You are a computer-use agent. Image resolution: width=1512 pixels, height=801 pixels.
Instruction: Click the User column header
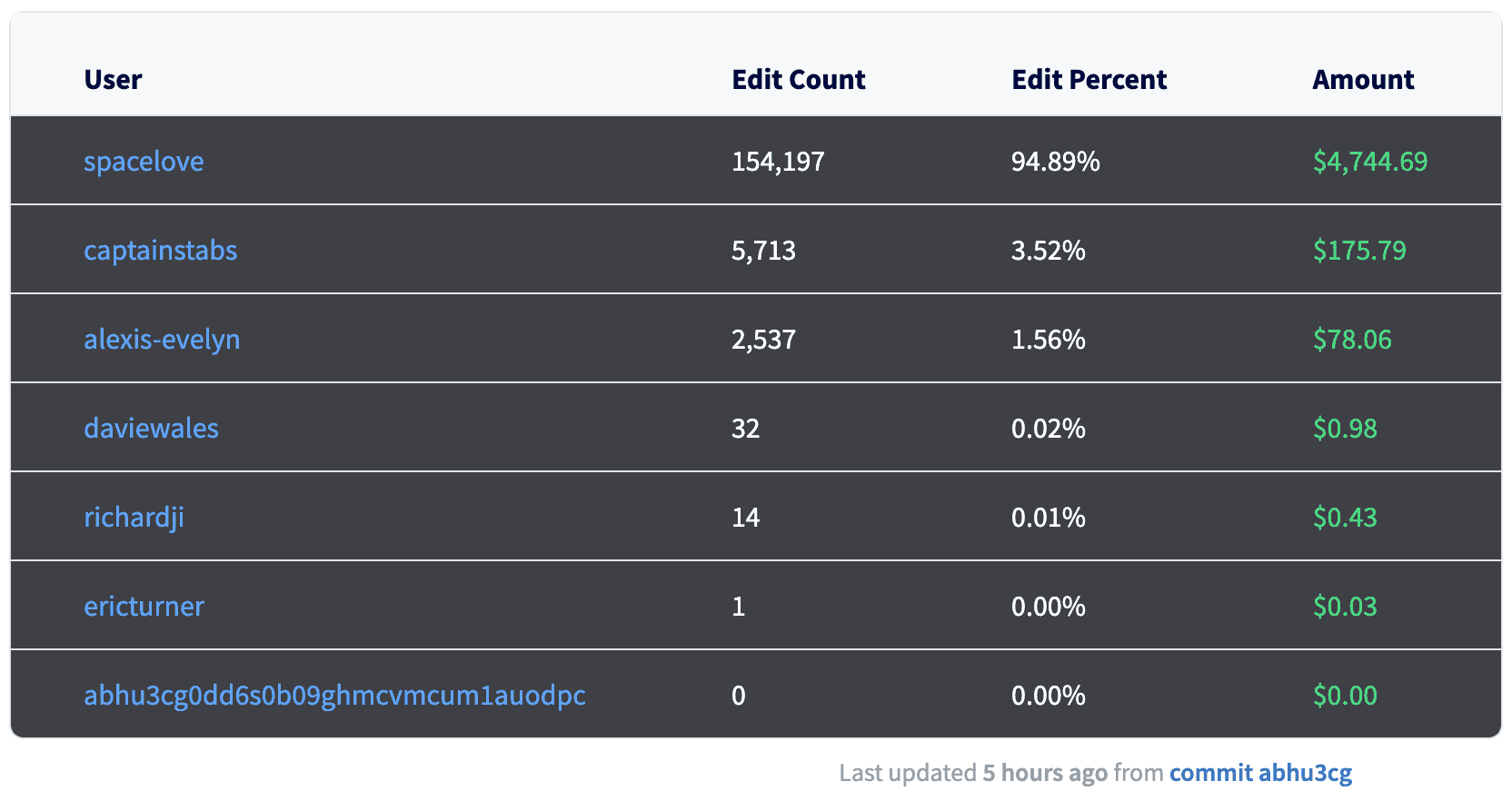[113, 80]
